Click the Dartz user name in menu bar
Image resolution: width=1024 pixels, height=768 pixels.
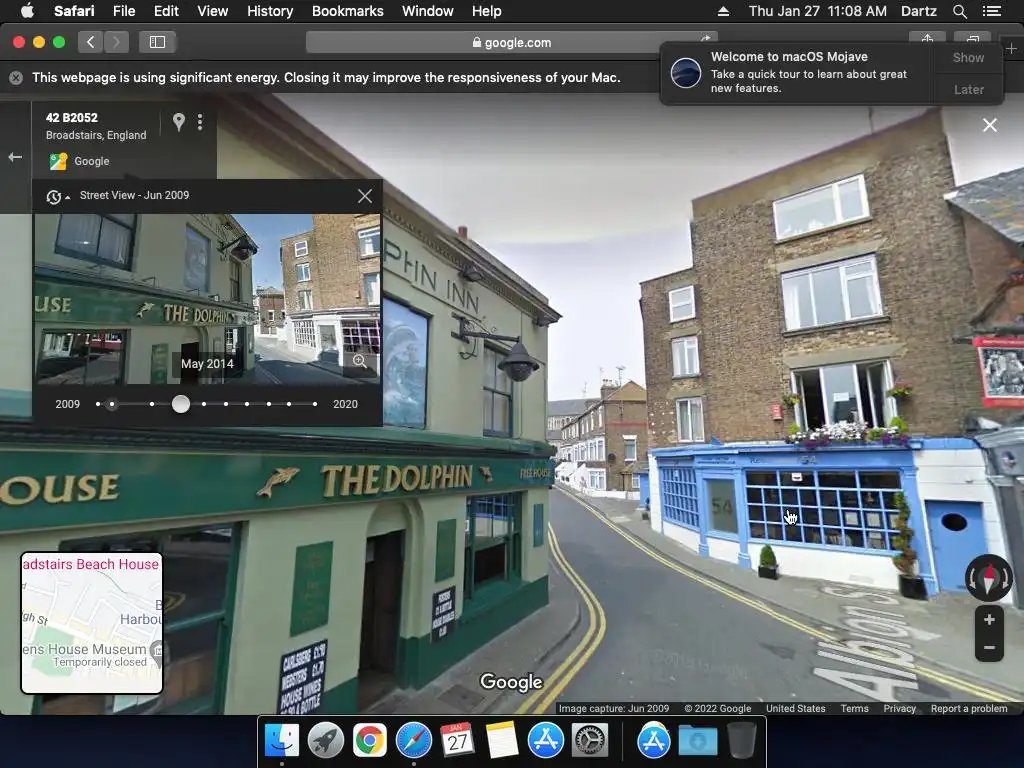pyautogui.click(x=918, y=11)
